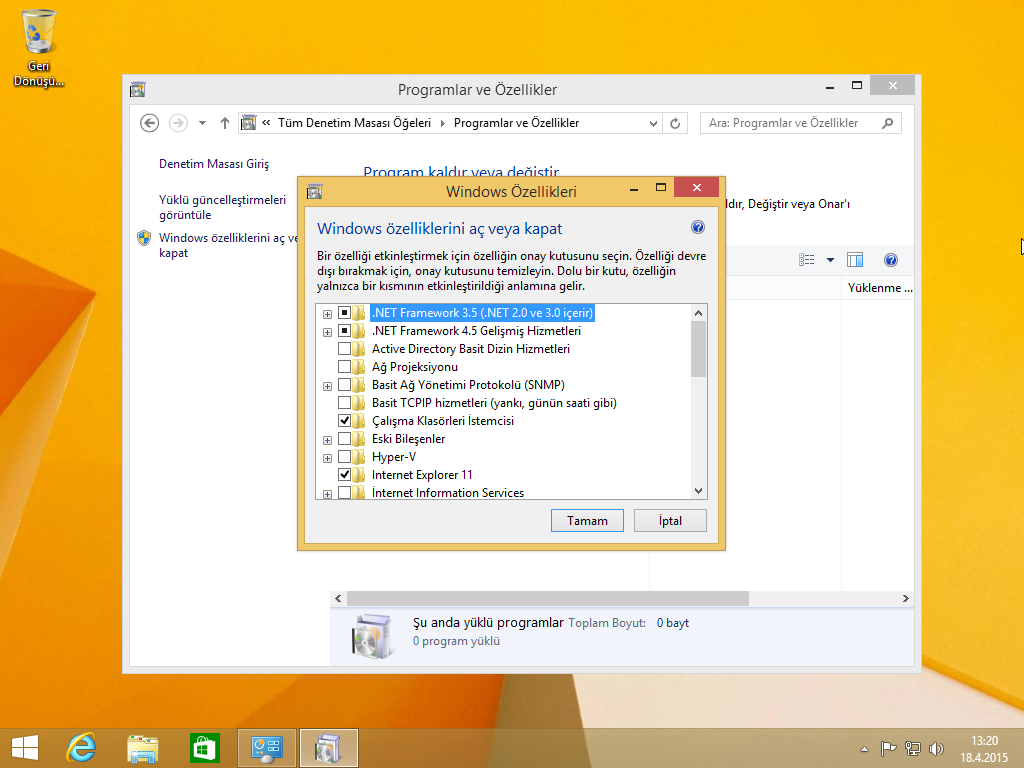This screenshot has height=768, width=1024.
Task: Expand Eski Bileşenler tree node
Action: coord(327,440)
